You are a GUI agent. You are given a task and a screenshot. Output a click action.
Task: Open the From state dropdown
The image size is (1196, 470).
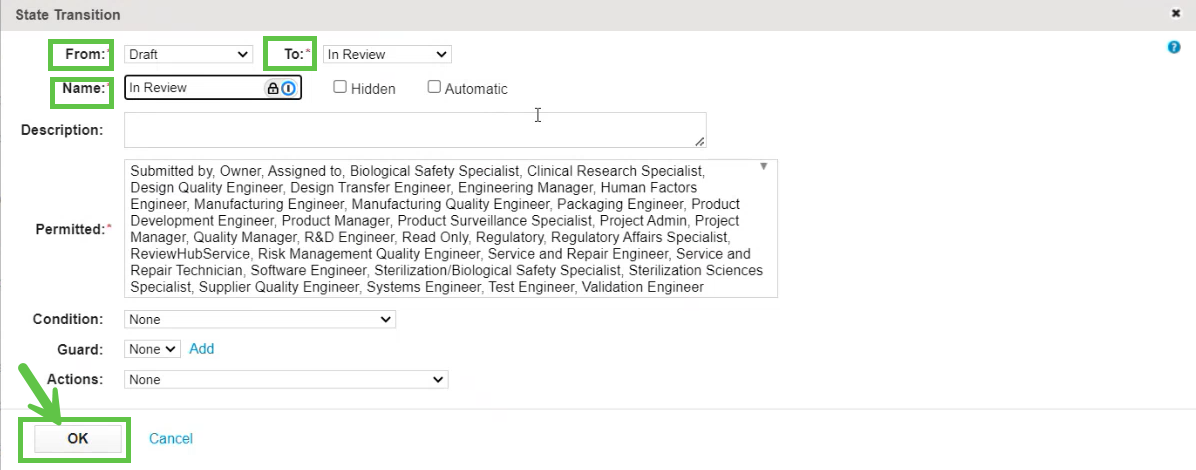(x=188, y=54)
